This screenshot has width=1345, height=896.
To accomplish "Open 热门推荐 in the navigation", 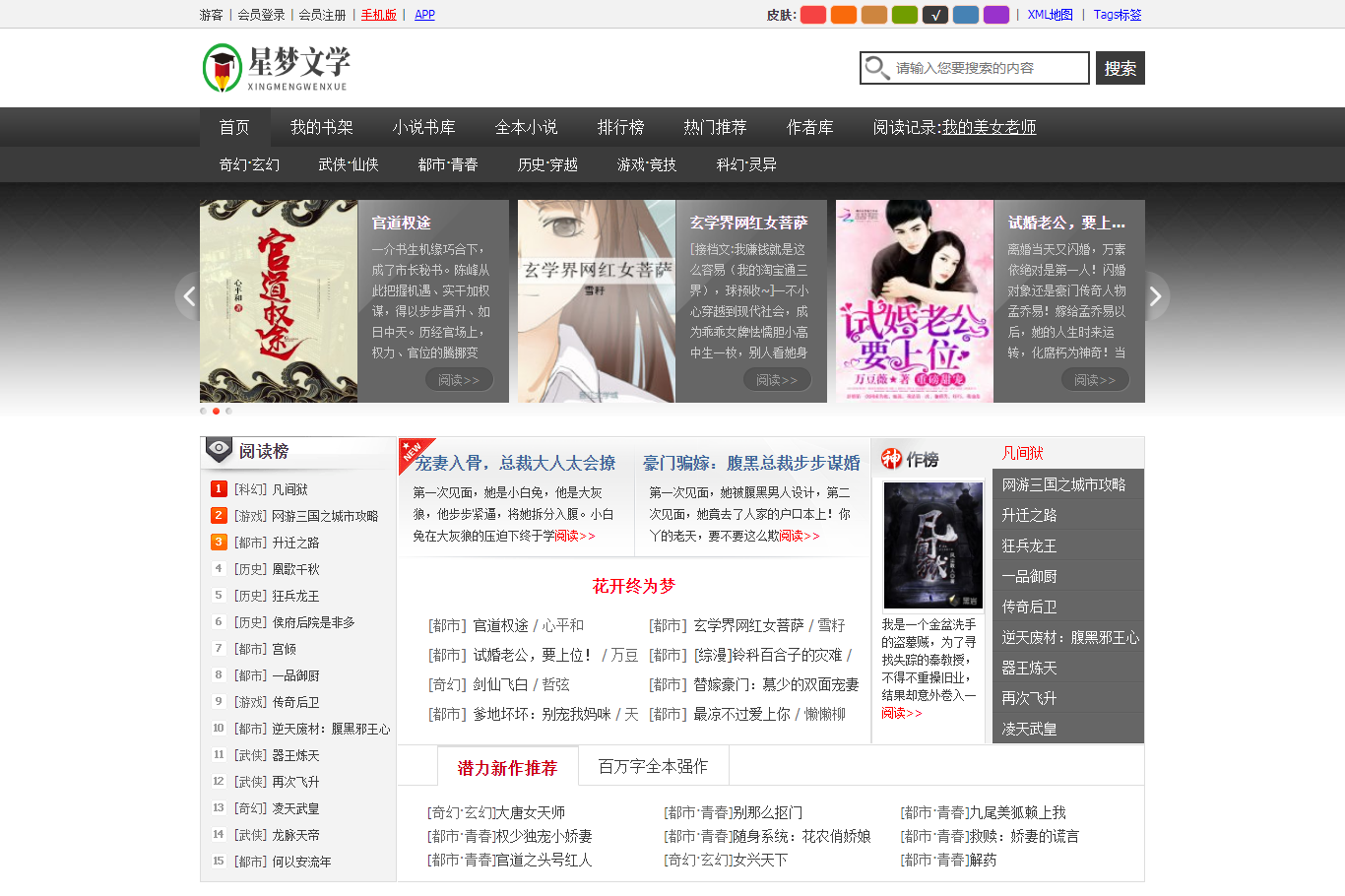I will (716, 127).
